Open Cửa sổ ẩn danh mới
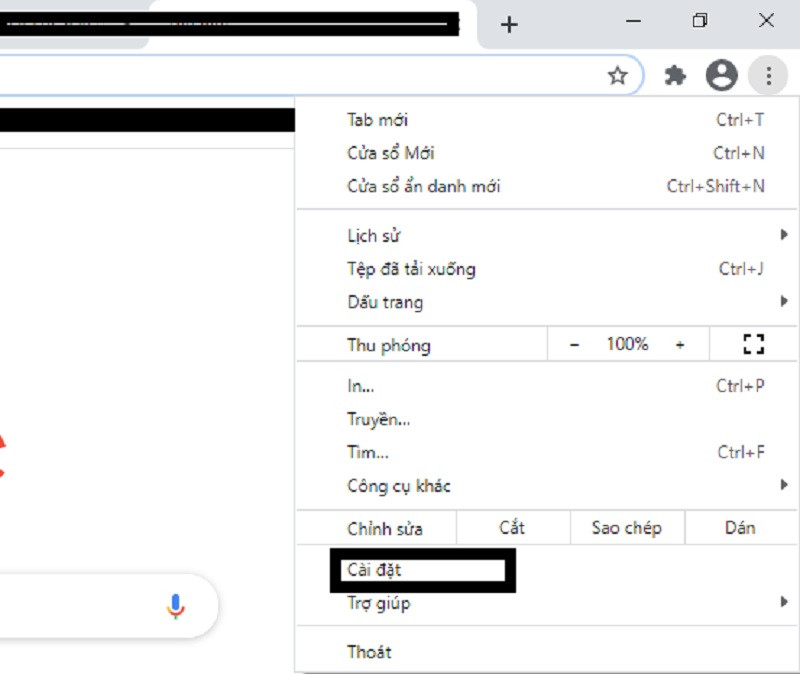The height and width of the screenshot is (674, 800). coord(424,186)
